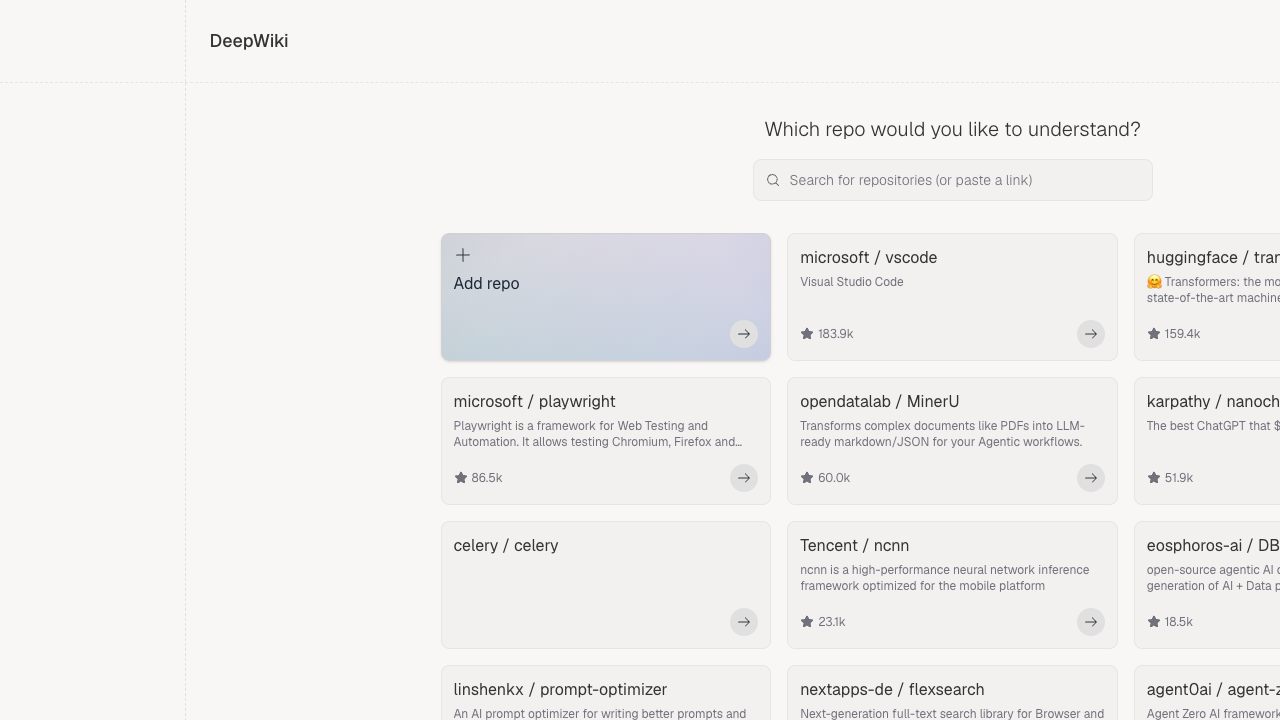Open the eosphoros-ai repo title
1280x720 pixels.
1213,546
